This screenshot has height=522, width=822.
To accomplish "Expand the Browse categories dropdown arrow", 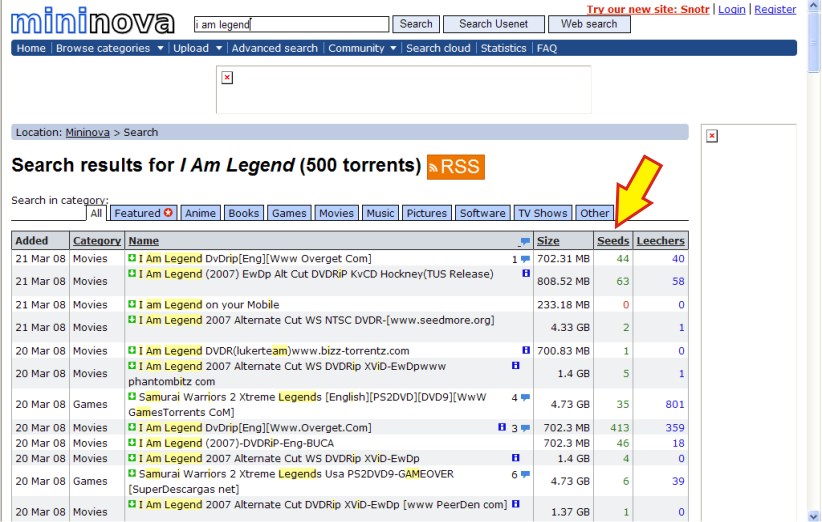I will coord(160,48).
